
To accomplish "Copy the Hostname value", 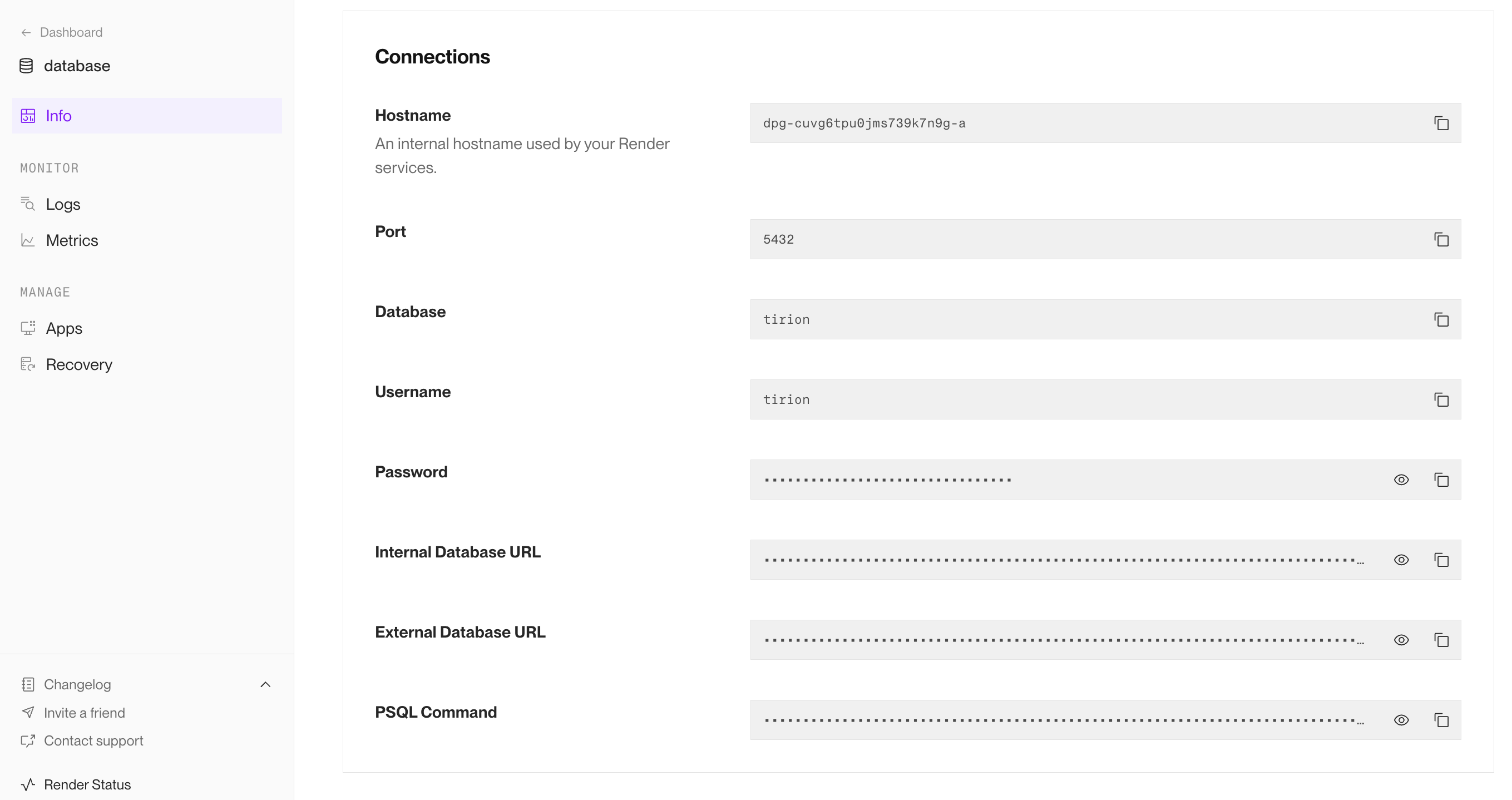I will click(x=1441, y=124).
